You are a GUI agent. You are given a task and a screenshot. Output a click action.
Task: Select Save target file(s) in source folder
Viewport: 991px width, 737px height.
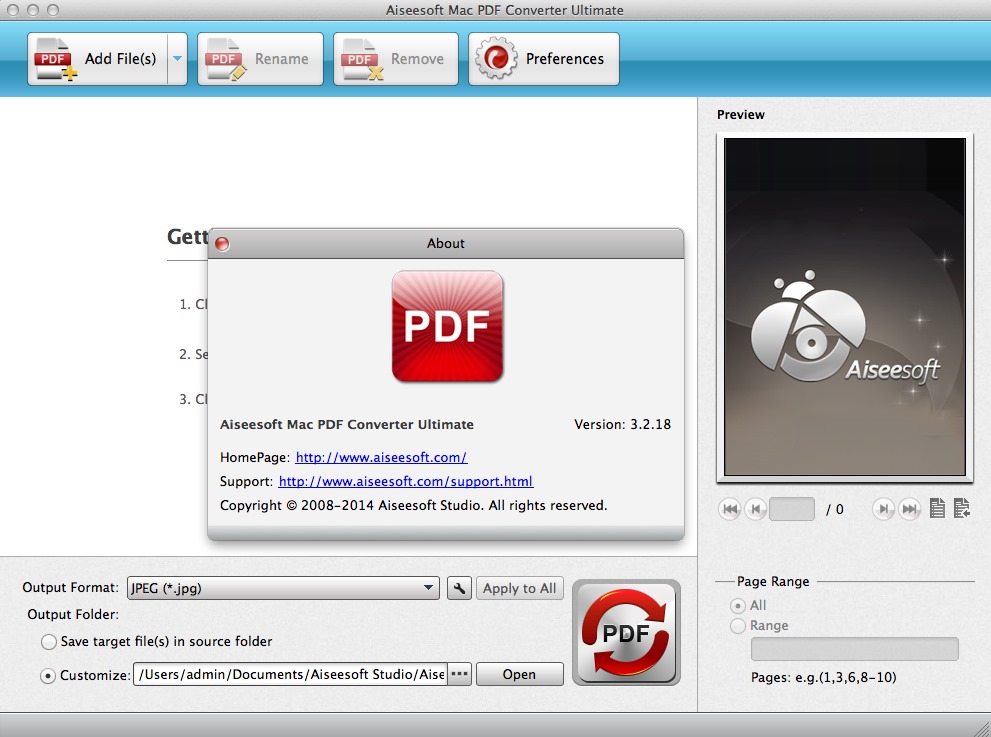click(x=49, y=642)
